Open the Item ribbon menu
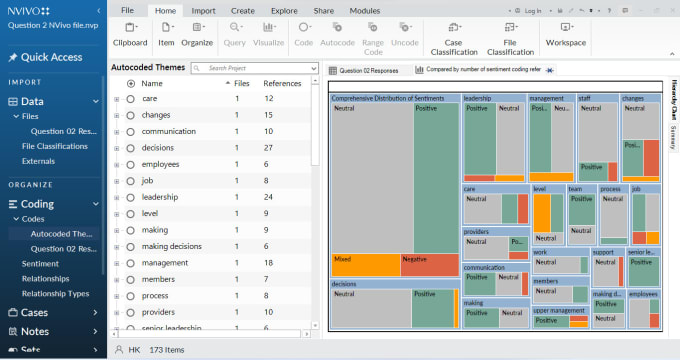Viewport: 680px width, 360px height. coord(166,35)
